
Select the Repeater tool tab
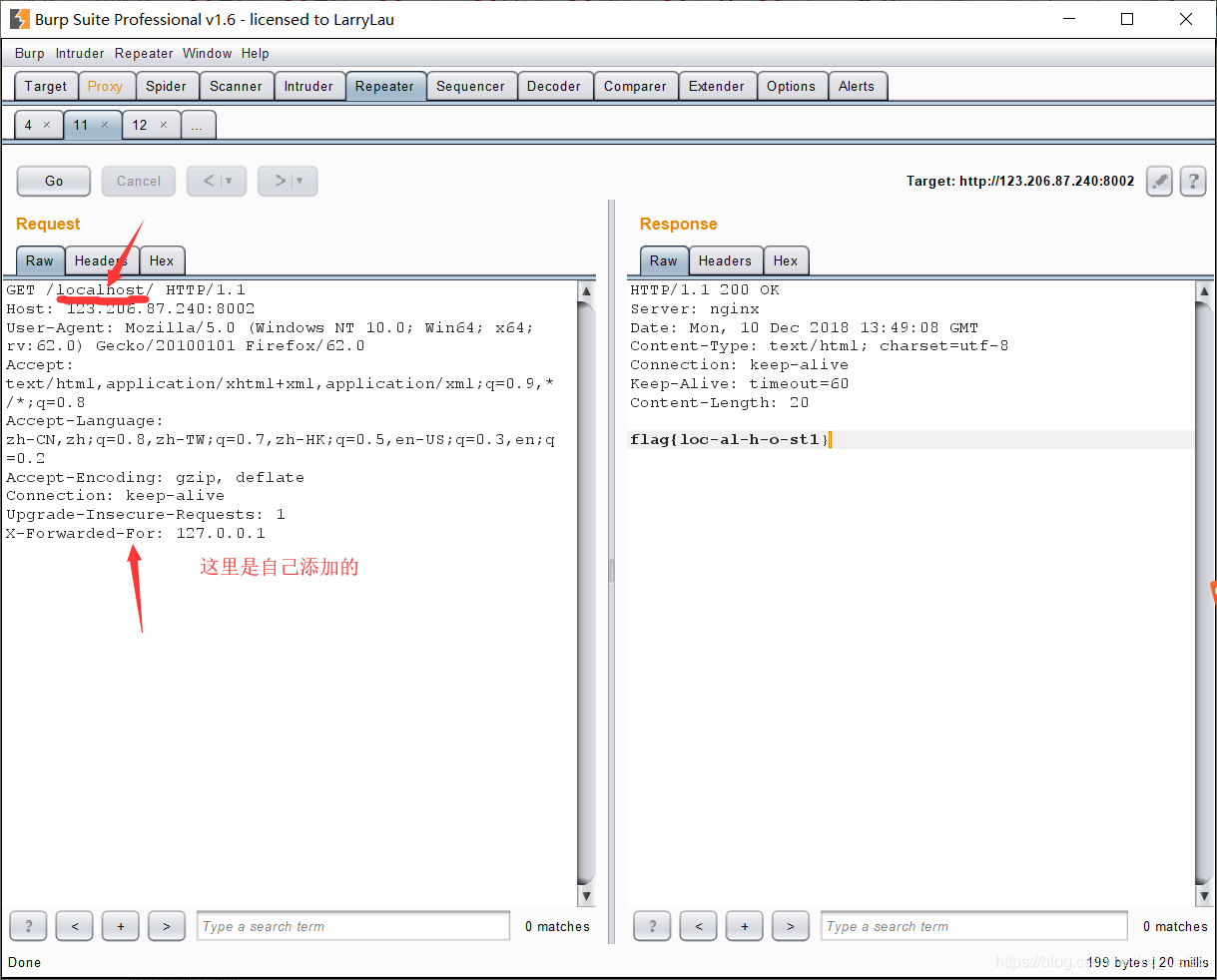pyautogui.click(x=384, y=86)
